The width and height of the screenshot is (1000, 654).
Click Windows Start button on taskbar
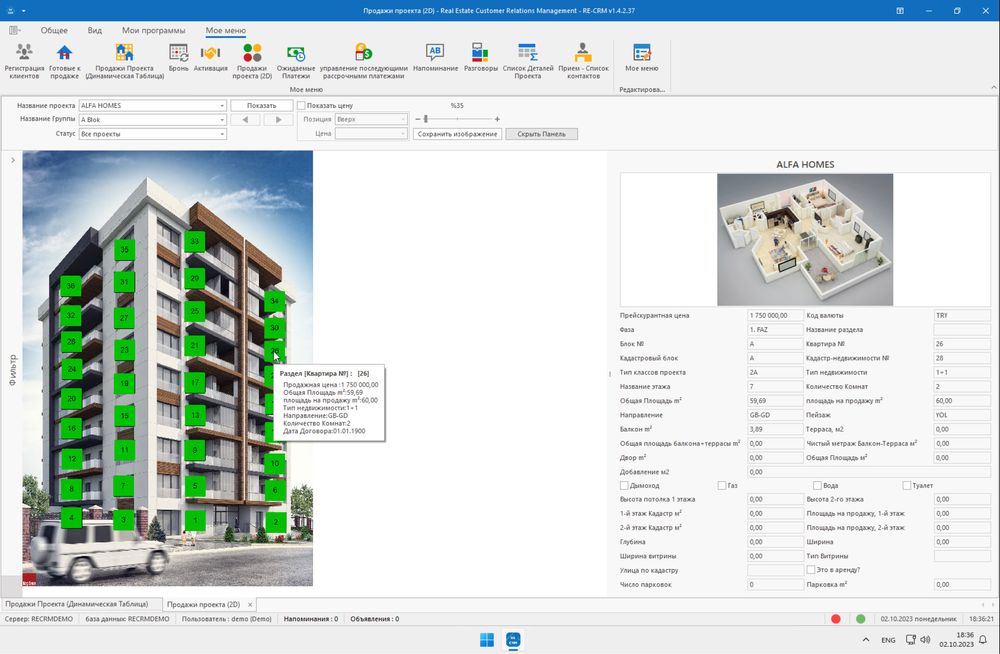pyautogui.click(x=486, y=640)
